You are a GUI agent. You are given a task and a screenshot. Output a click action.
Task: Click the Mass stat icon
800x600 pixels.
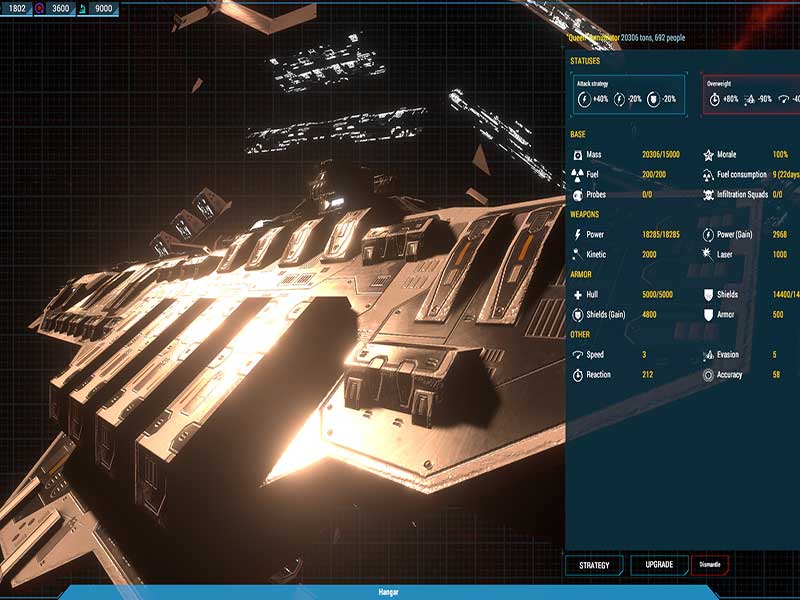pyautogui.click(x=578, y=156)
